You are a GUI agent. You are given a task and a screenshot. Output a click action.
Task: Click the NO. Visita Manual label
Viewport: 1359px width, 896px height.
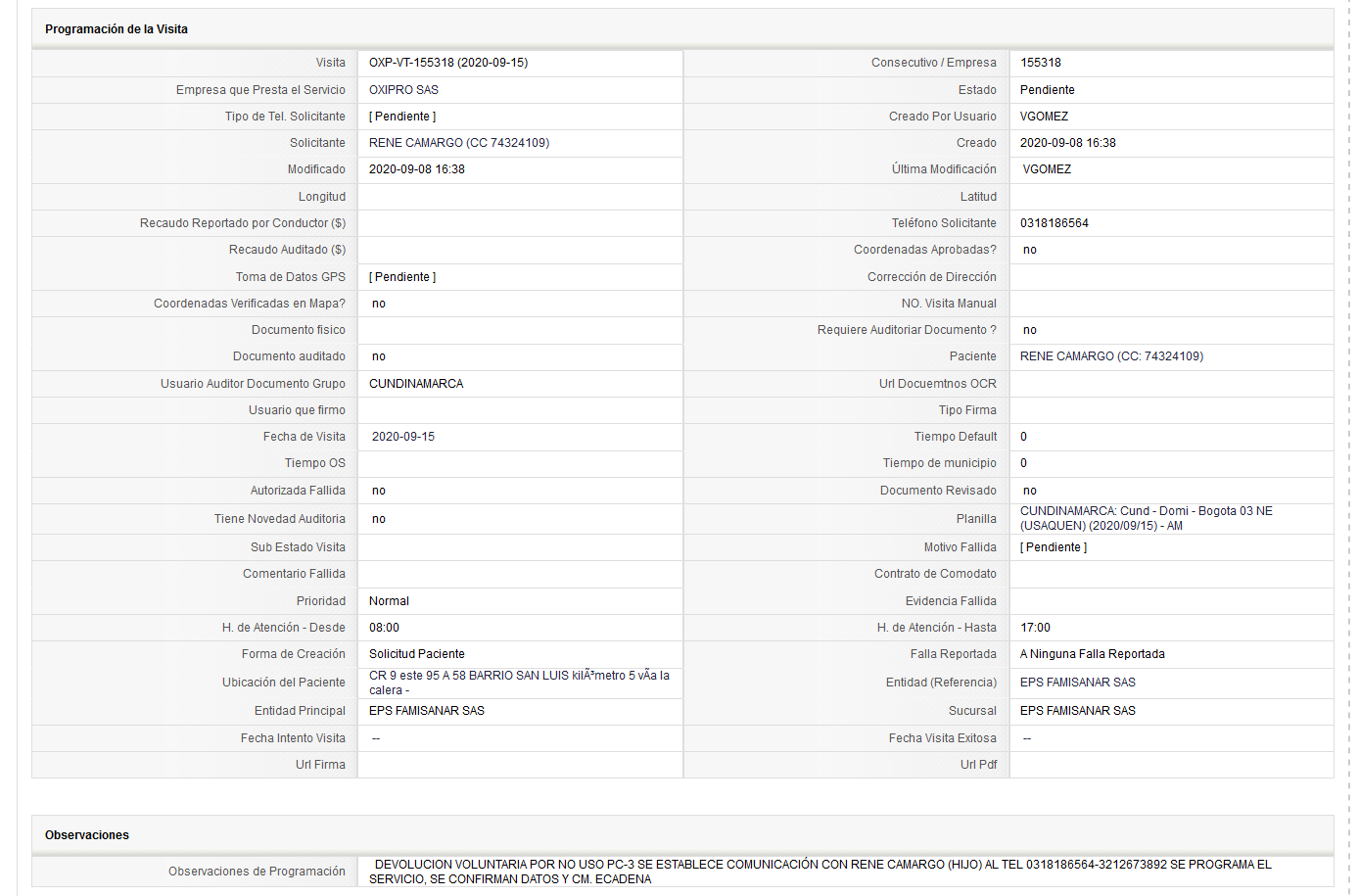click(949, 304)
